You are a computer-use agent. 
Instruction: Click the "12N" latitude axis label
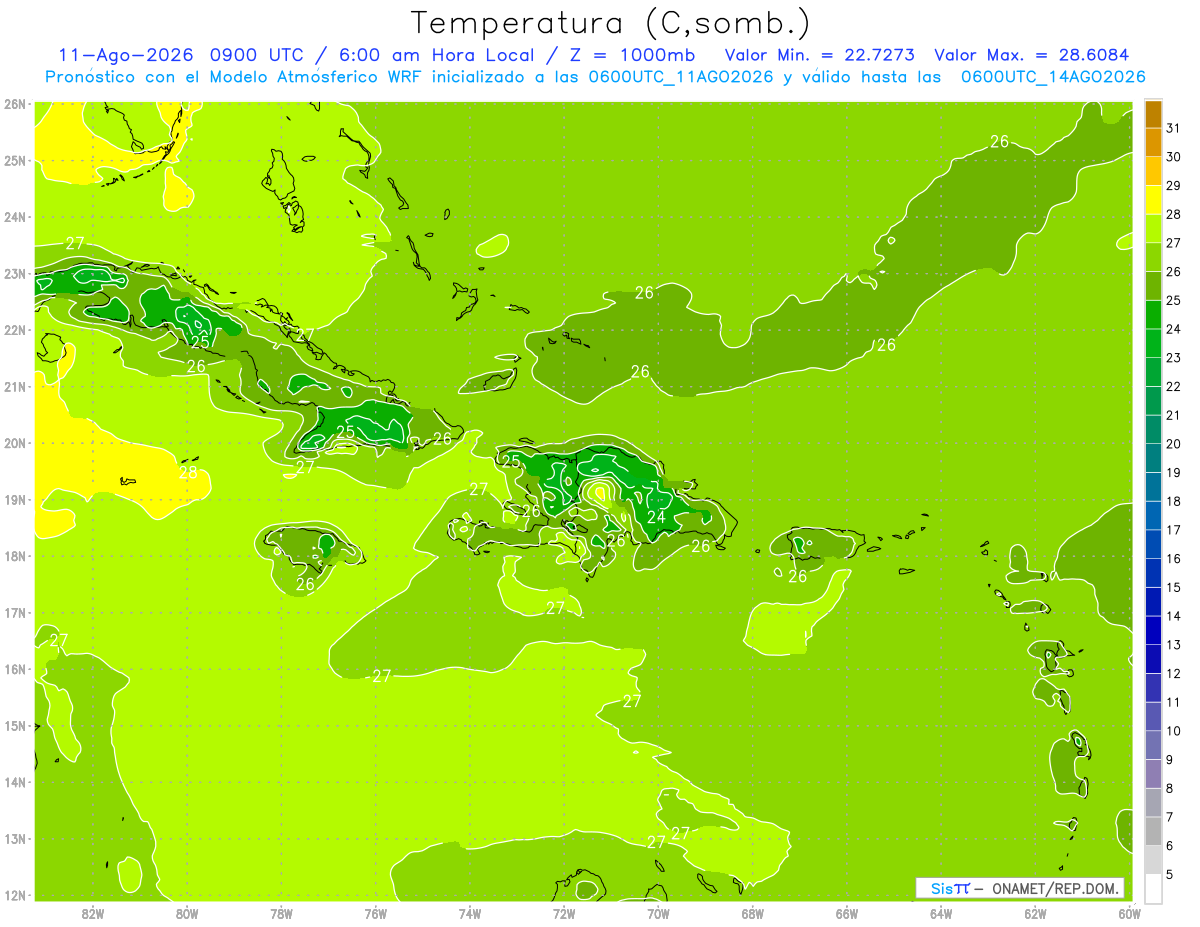coord(15,895)
